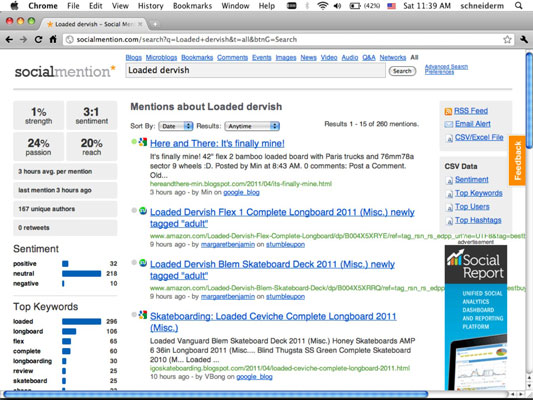Open the View menu
The width and height of the screenshot is (533, 400).
120,6
